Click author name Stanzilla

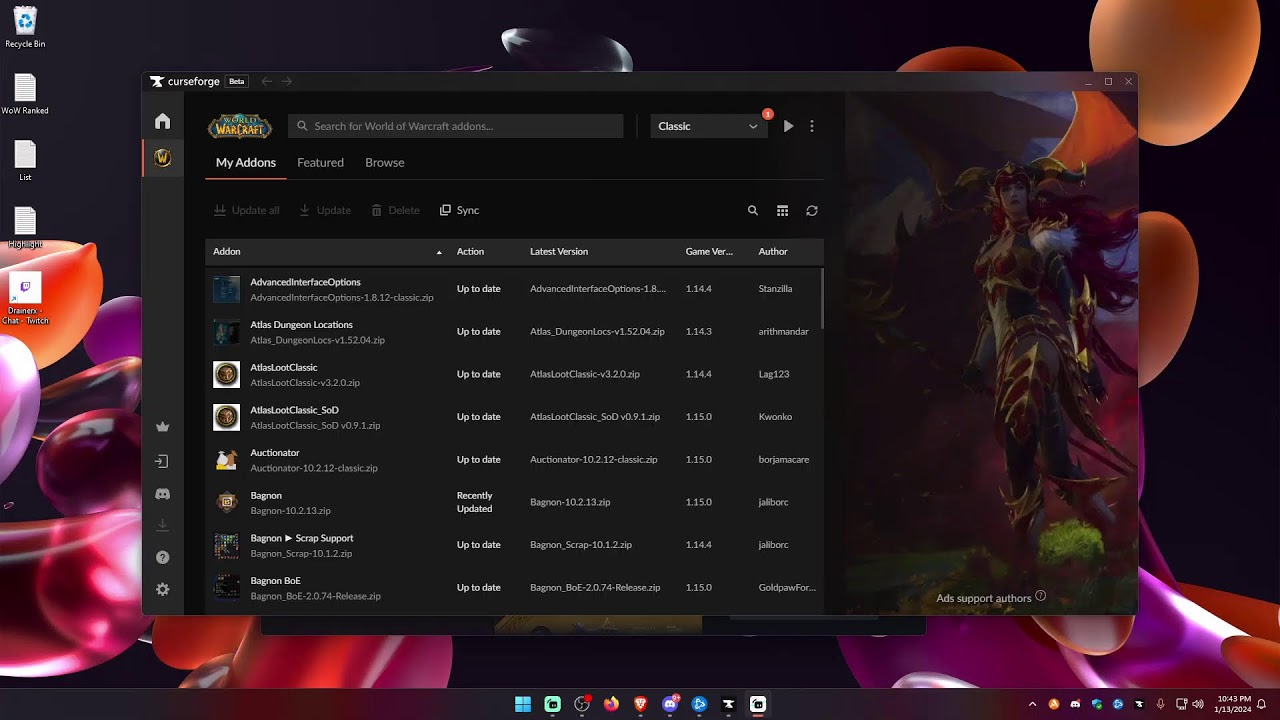coord(775,289)
